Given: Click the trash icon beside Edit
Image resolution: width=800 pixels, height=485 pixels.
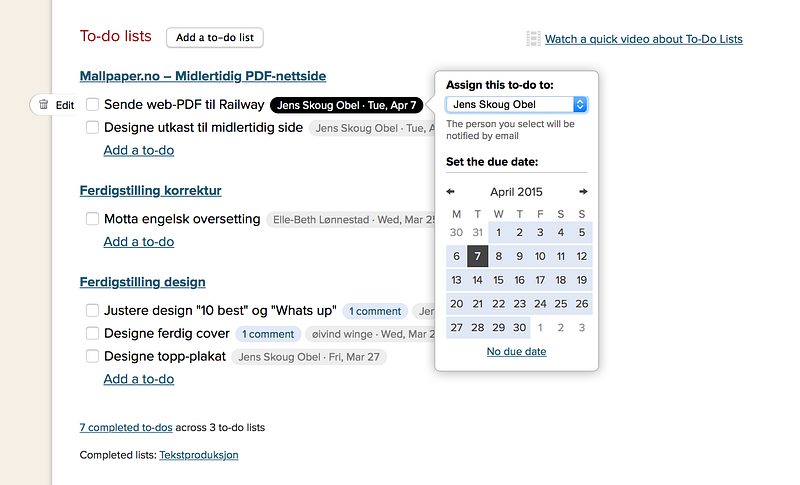Looking at the screenshot, I should 44,105.
